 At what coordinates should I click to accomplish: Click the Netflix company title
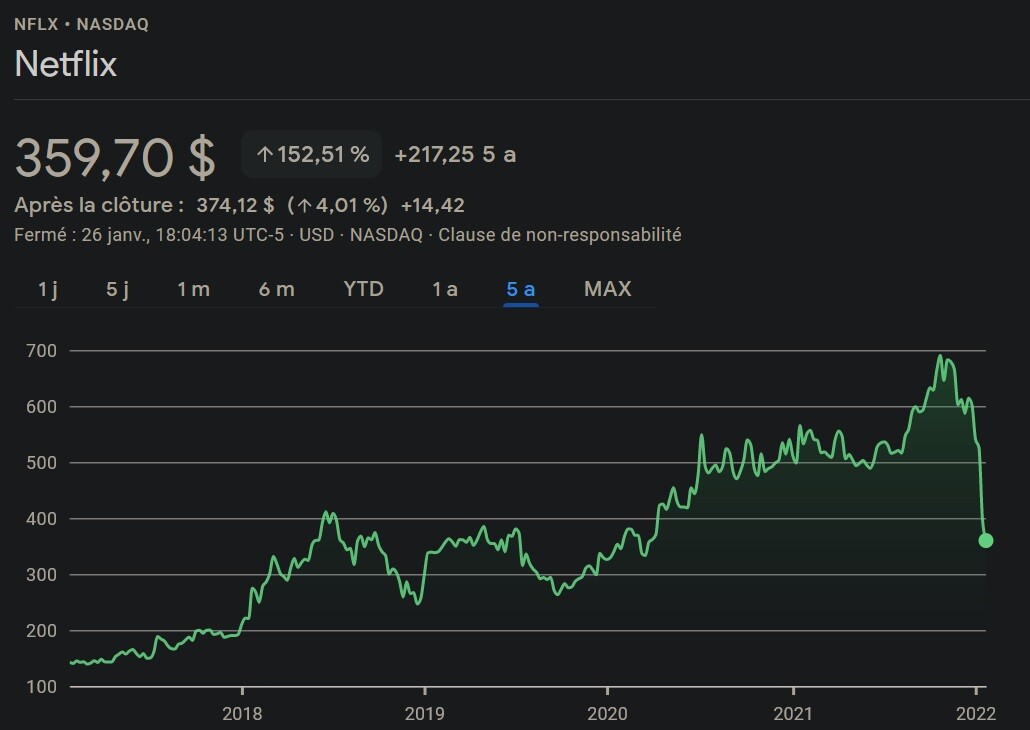(x=66, y=64)
